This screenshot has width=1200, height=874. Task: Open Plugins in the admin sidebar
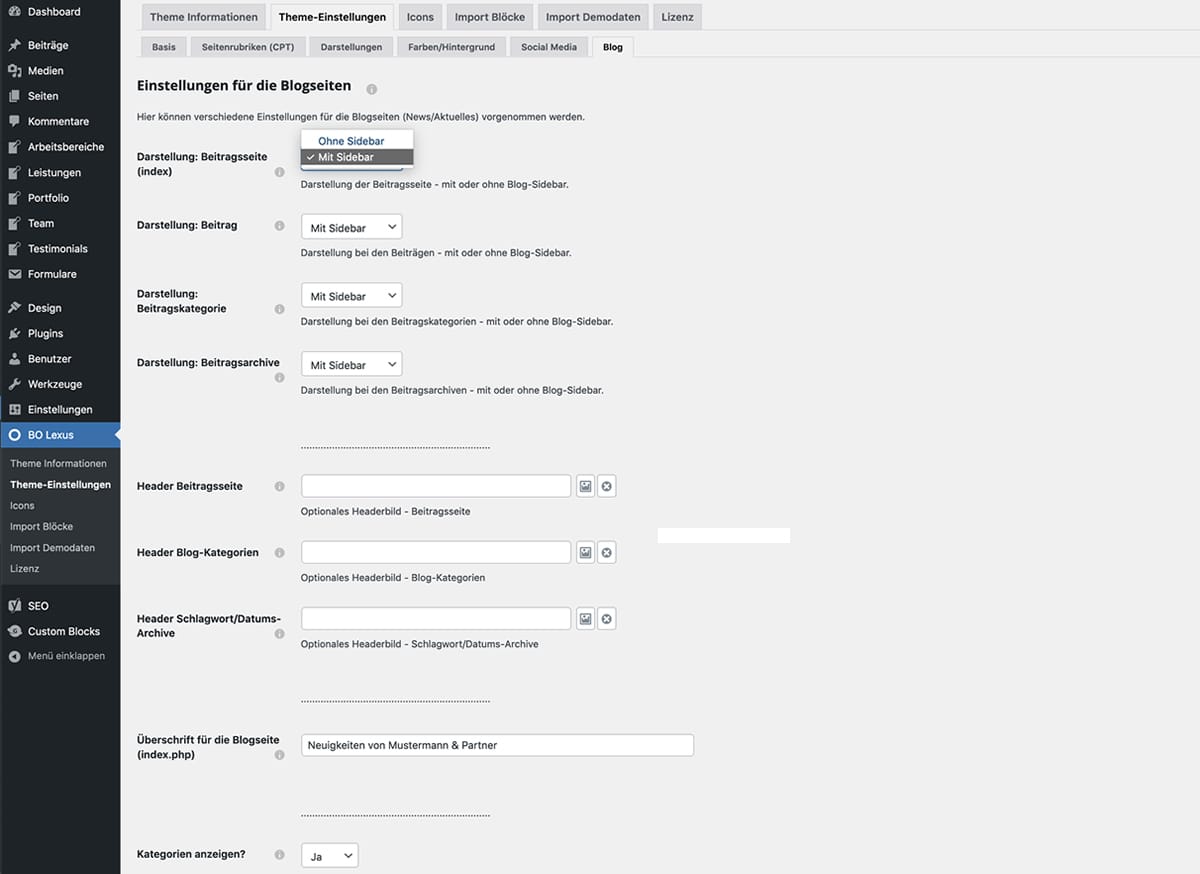pos(45,333)
